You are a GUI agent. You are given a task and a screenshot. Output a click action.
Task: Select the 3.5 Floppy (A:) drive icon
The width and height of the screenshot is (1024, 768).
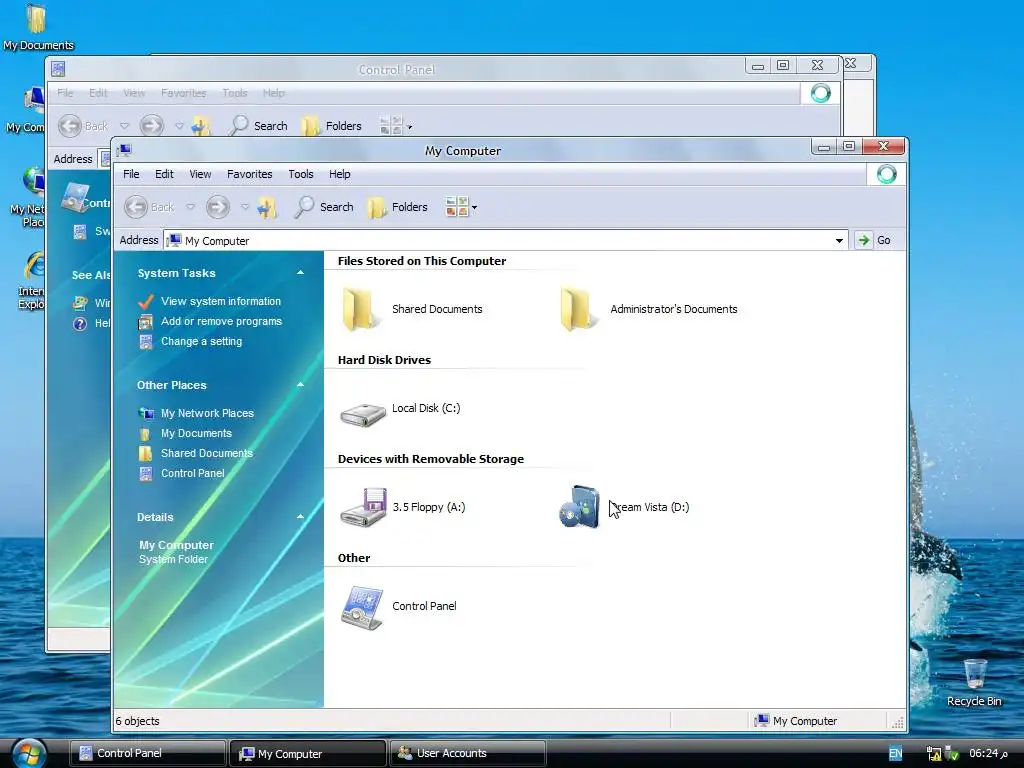click(x=363, y=507)
